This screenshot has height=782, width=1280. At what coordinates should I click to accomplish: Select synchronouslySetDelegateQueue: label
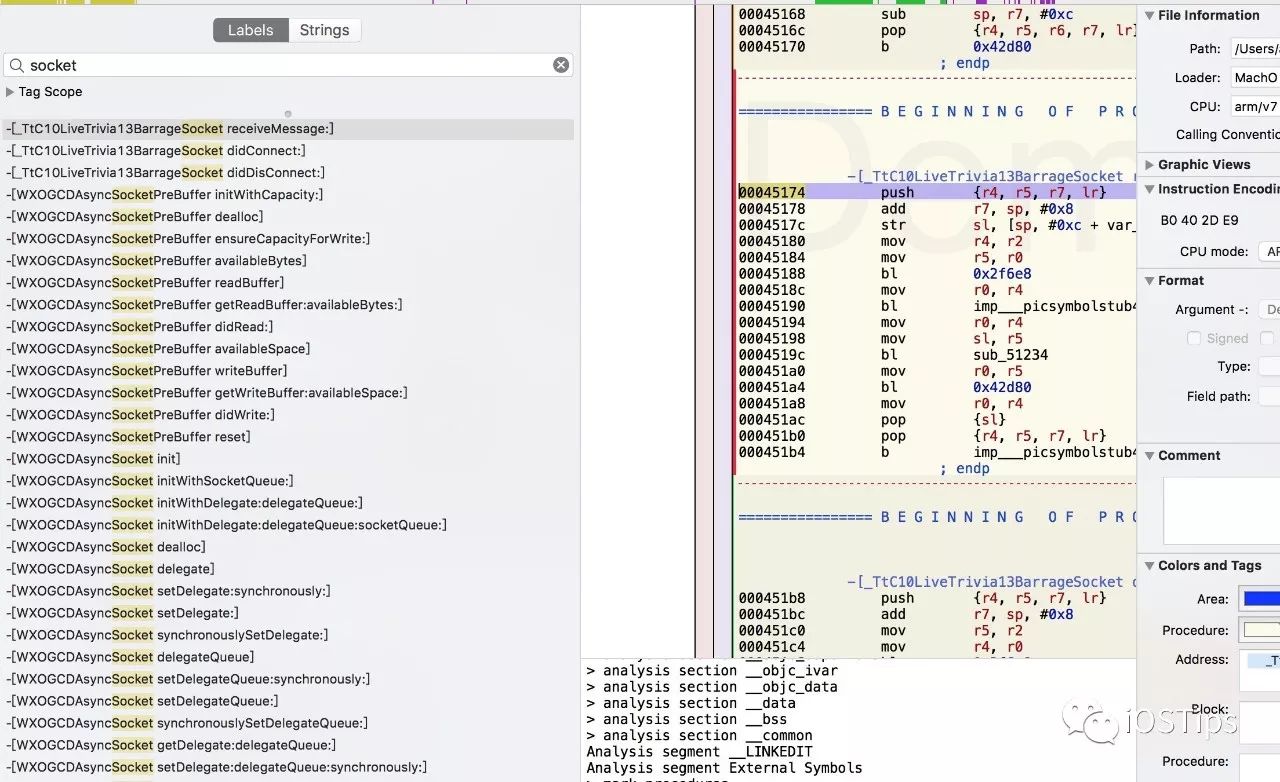[288, 723]
